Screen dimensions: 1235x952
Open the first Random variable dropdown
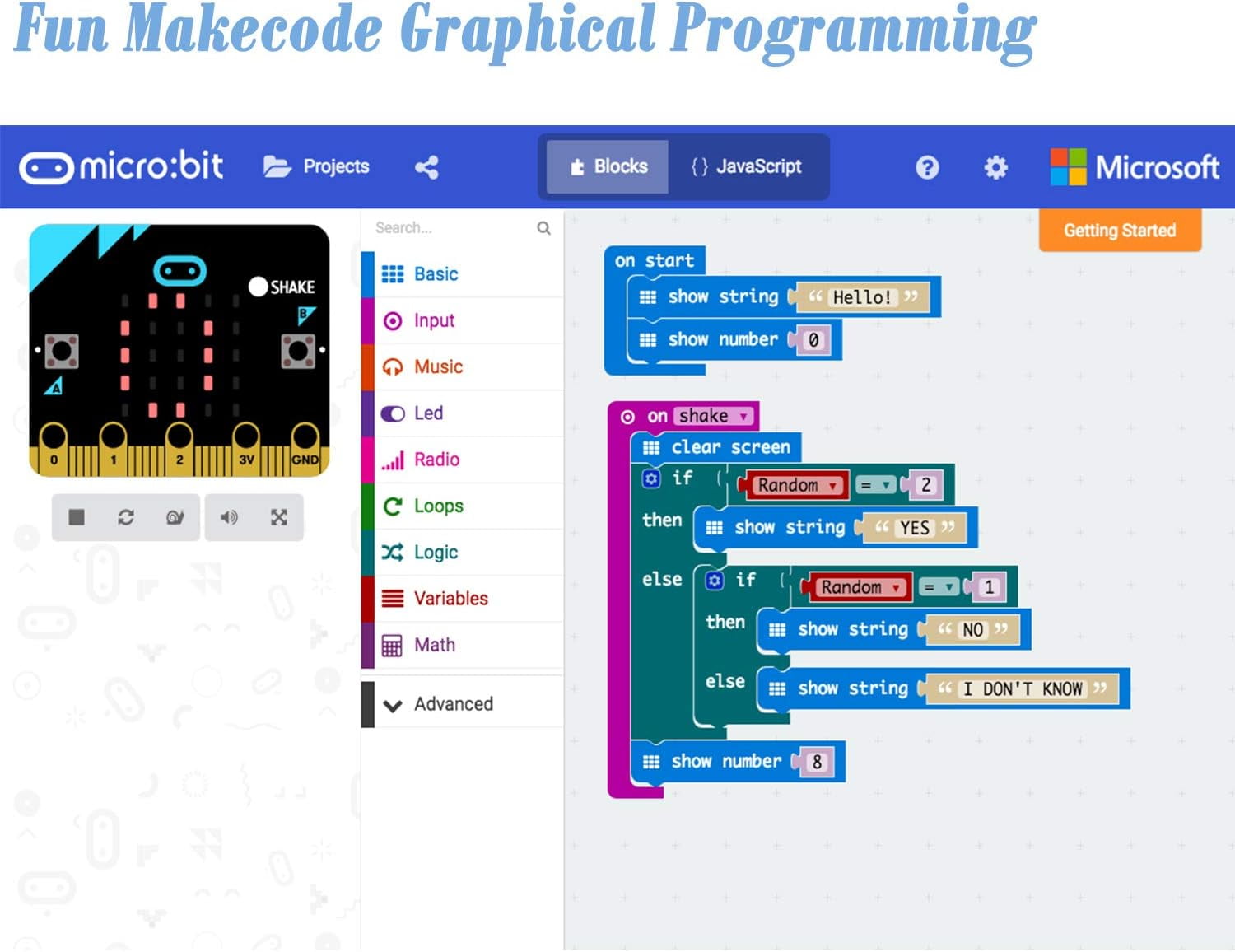point(832,486)
